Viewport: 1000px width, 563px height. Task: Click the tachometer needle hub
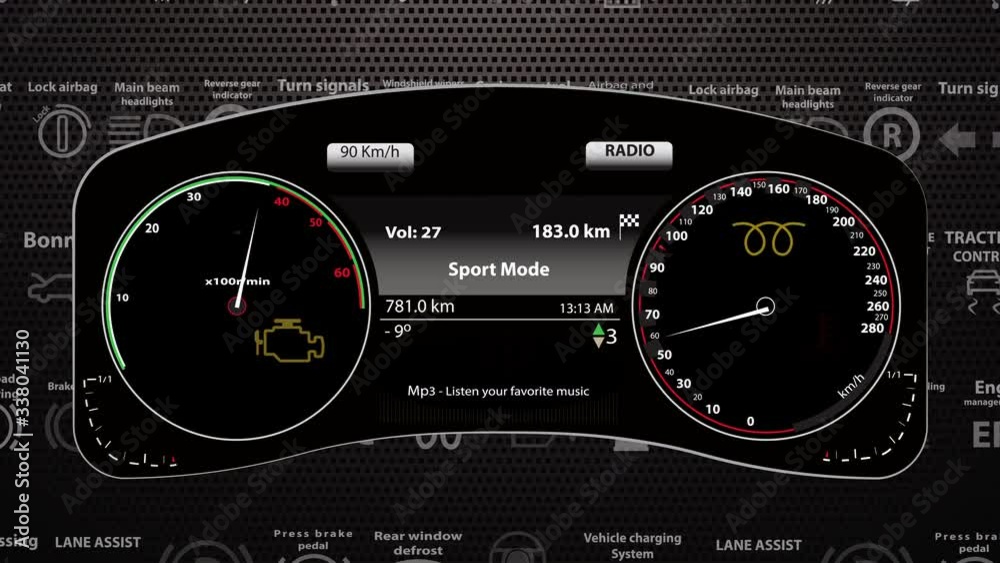point(237,307)
